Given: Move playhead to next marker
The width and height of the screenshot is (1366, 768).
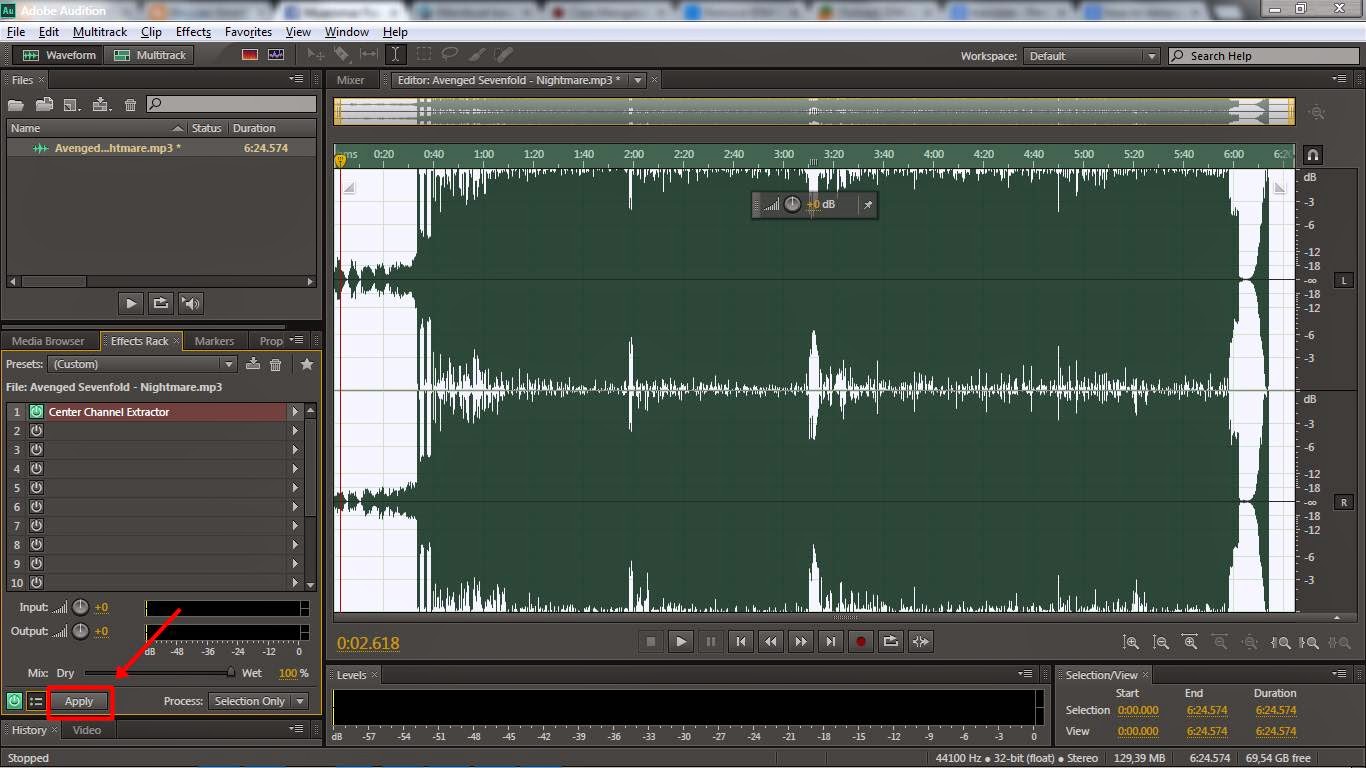Looking at the screenshot, I should [x=830, y=642].
